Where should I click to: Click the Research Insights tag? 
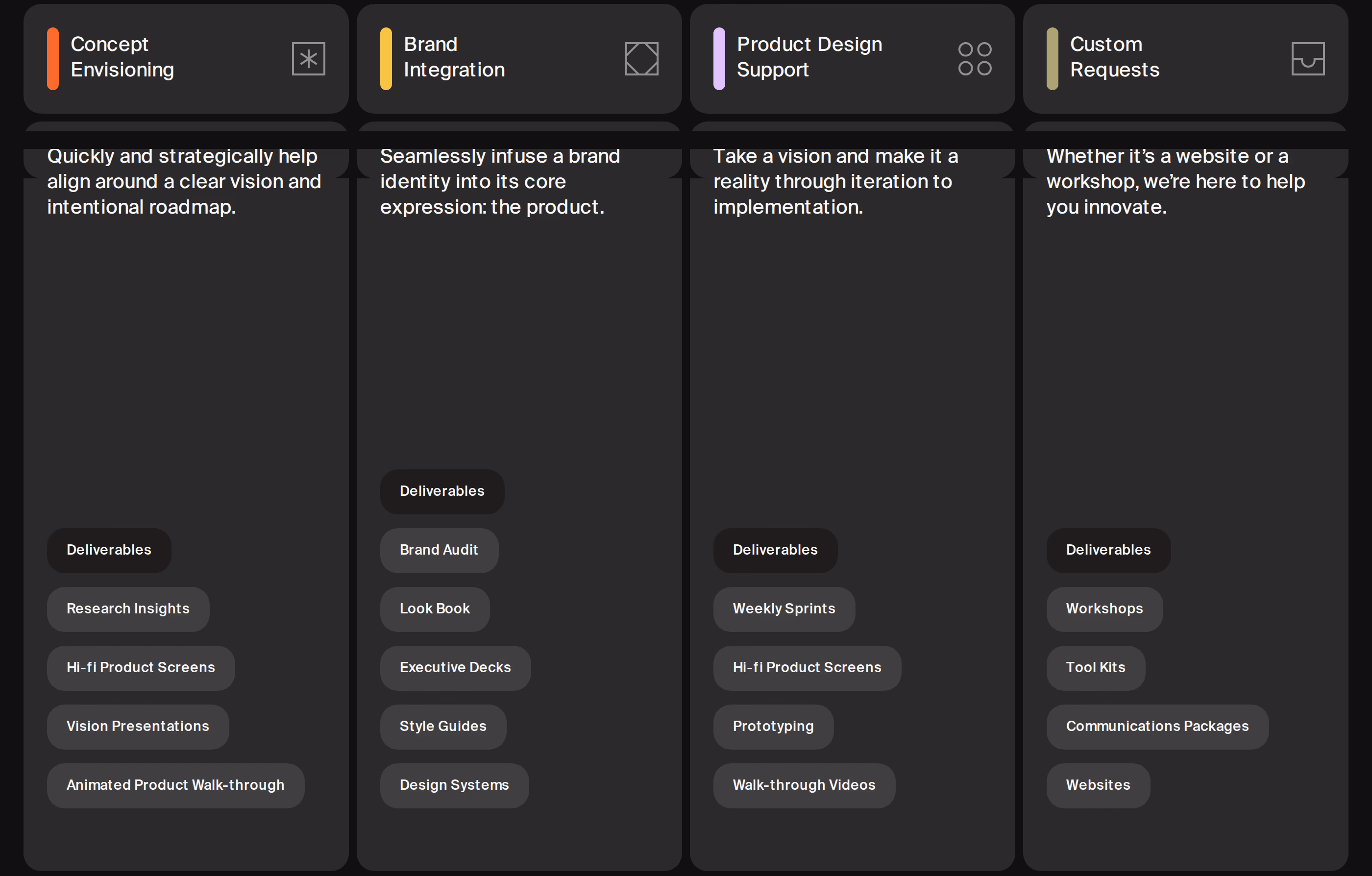click(128, 609)
